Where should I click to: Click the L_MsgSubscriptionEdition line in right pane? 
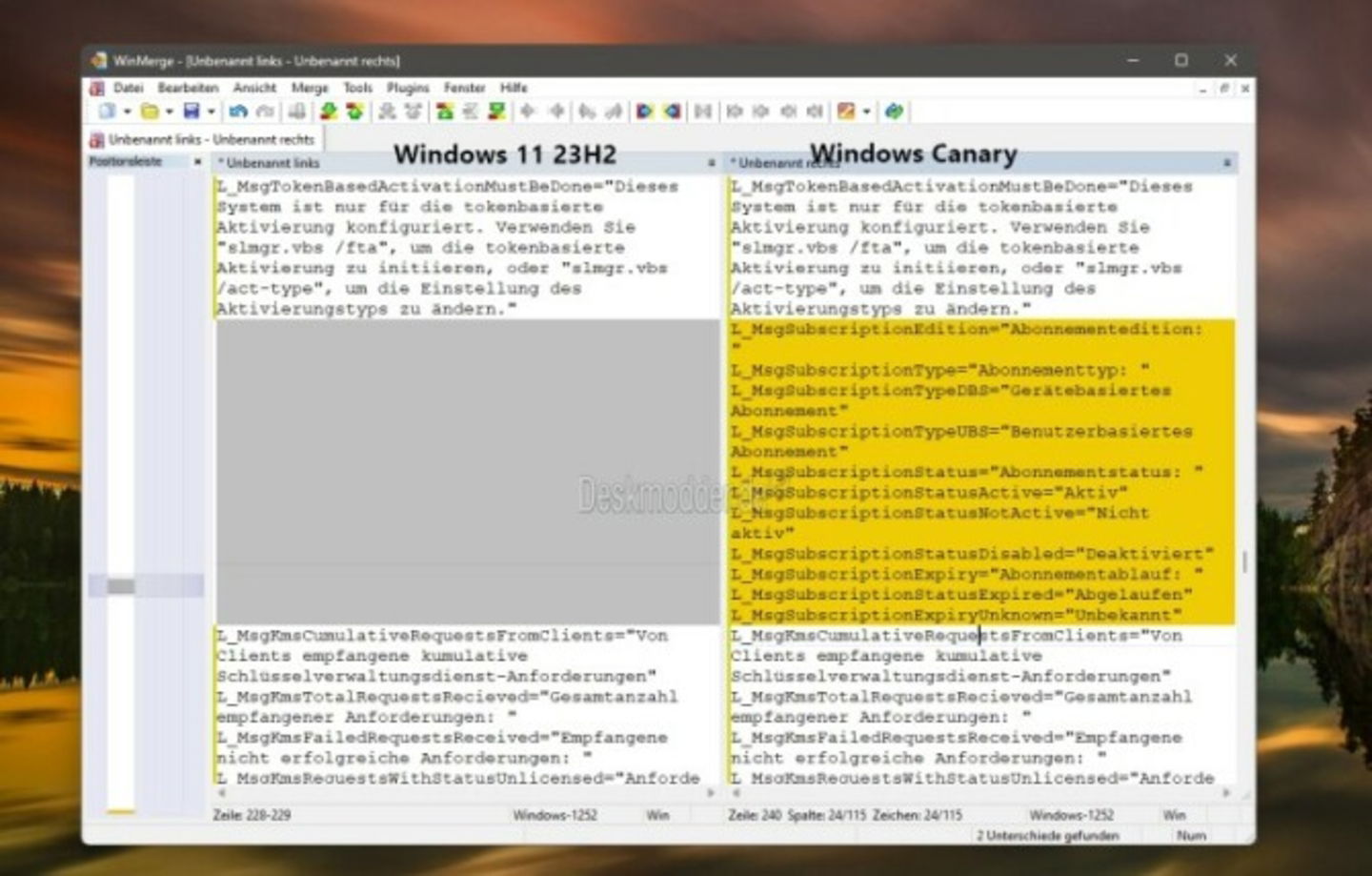pos(966,330)
